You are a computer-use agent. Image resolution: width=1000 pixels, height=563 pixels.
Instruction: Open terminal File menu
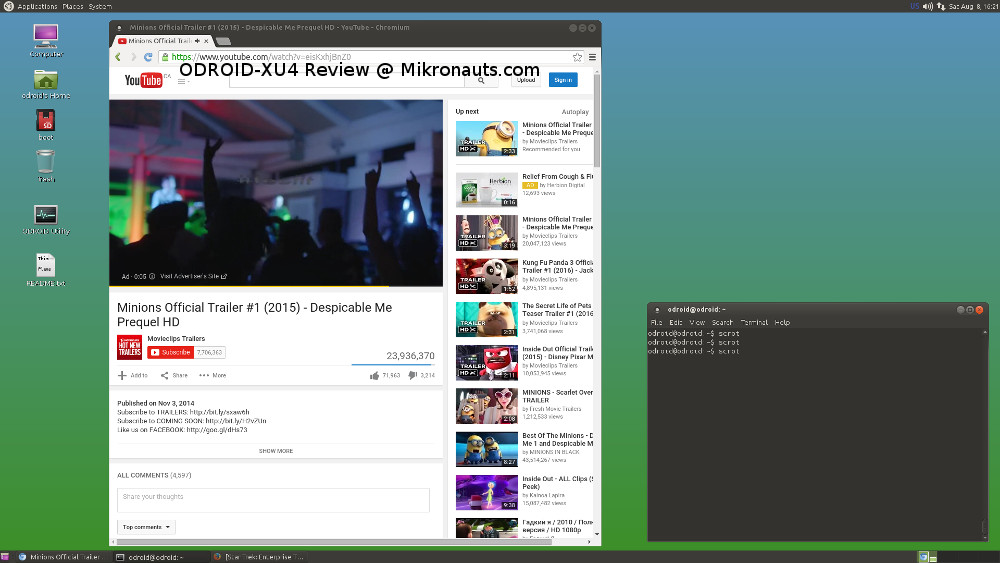pos(656,323)
